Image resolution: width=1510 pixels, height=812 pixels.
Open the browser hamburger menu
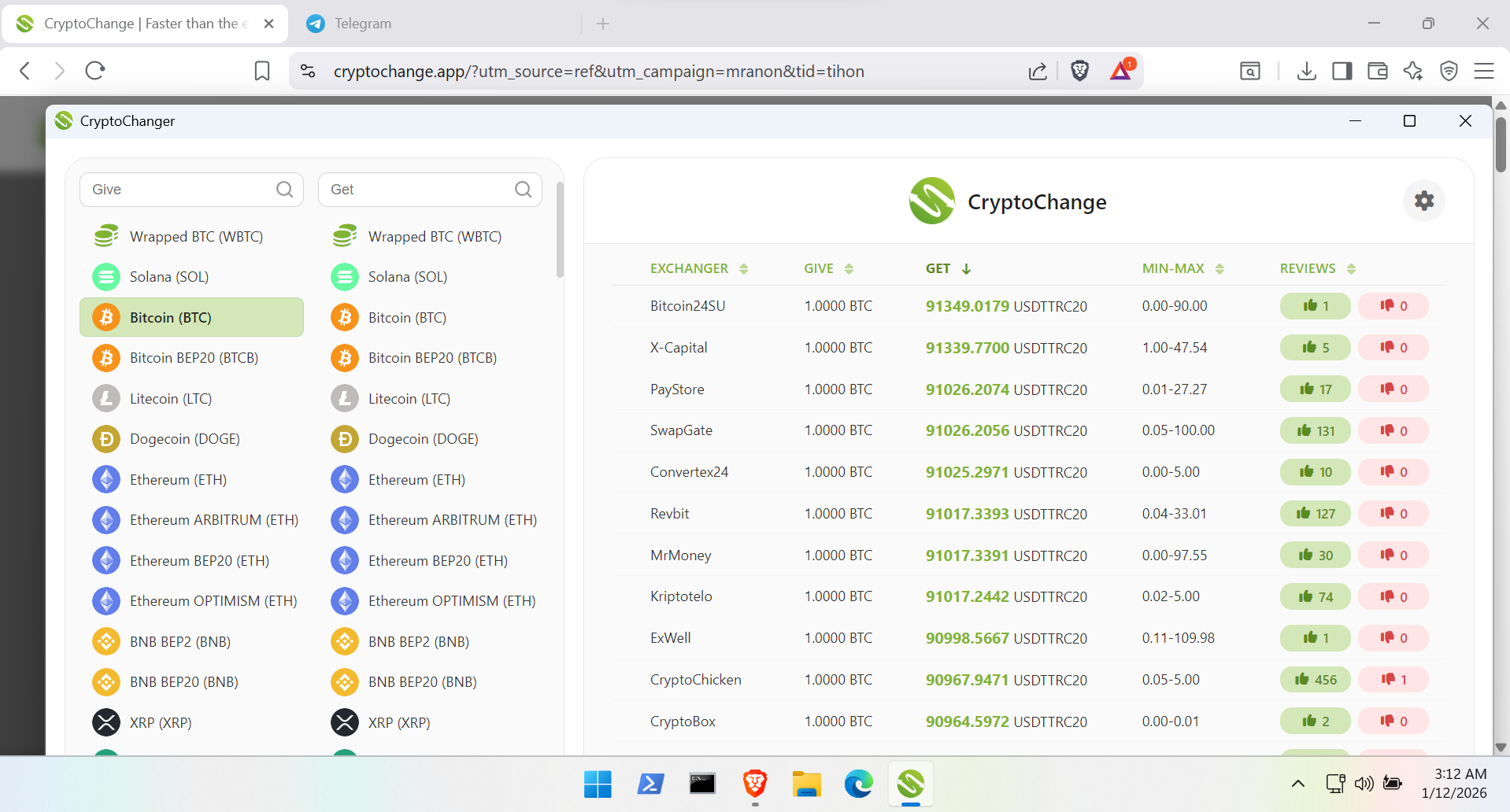(x=1484, y=71)
